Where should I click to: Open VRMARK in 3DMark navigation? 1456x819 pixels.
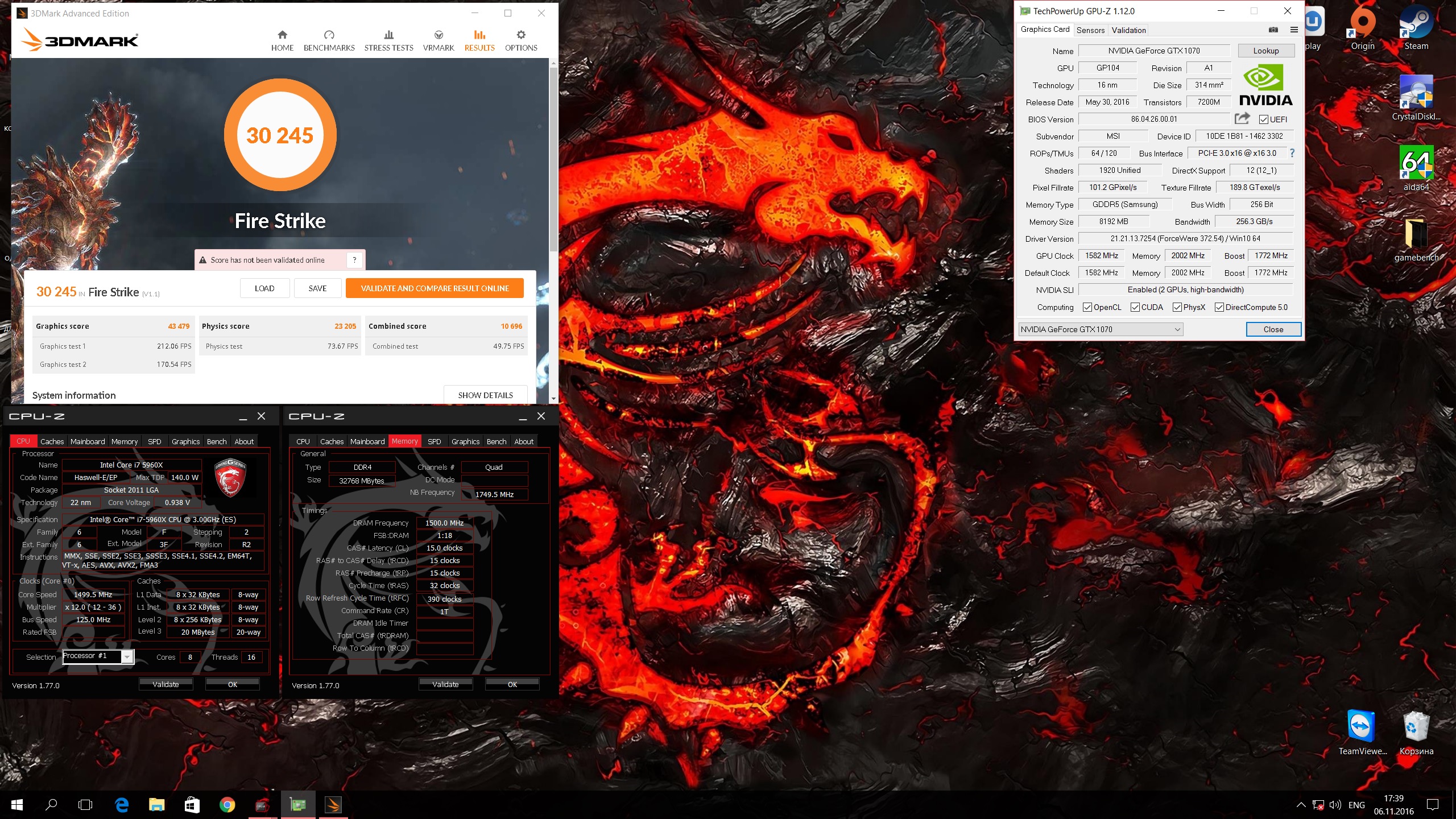pos(439,41)
